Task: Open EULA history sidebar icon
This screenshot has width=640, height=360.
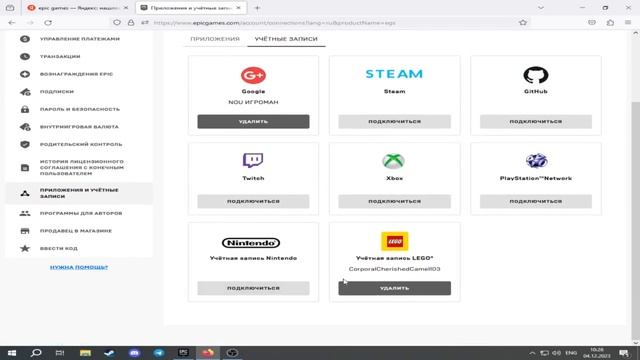Action: point(25,168)
